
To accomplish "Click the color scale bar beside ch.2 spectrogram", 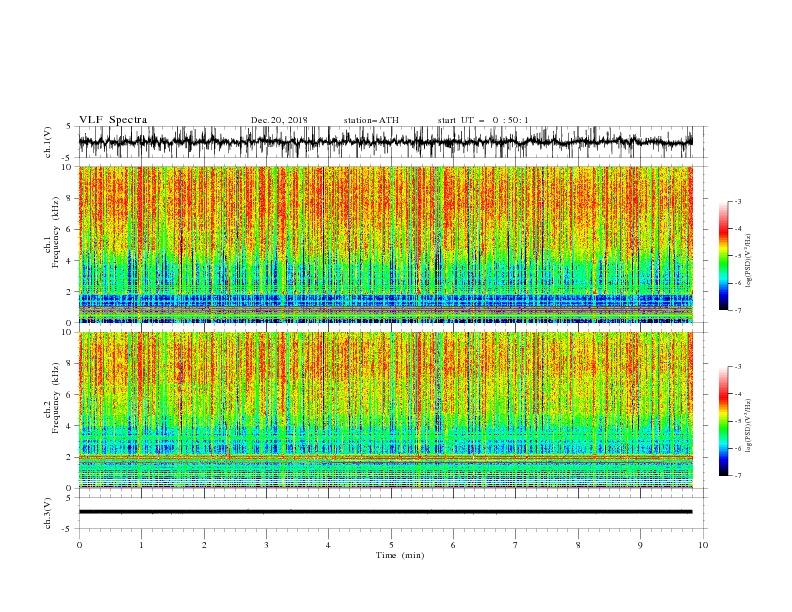I will (723, 421).
